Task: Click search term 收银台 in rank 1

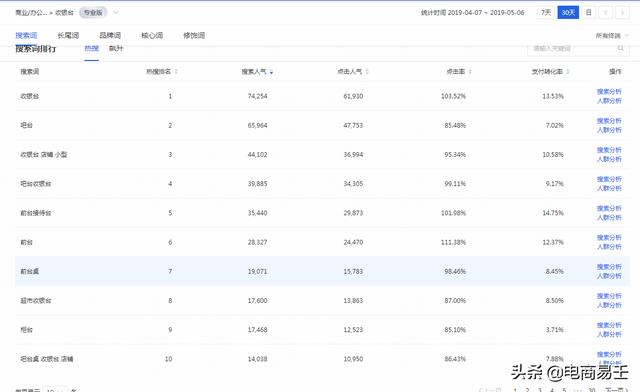Action: [30, 96]
